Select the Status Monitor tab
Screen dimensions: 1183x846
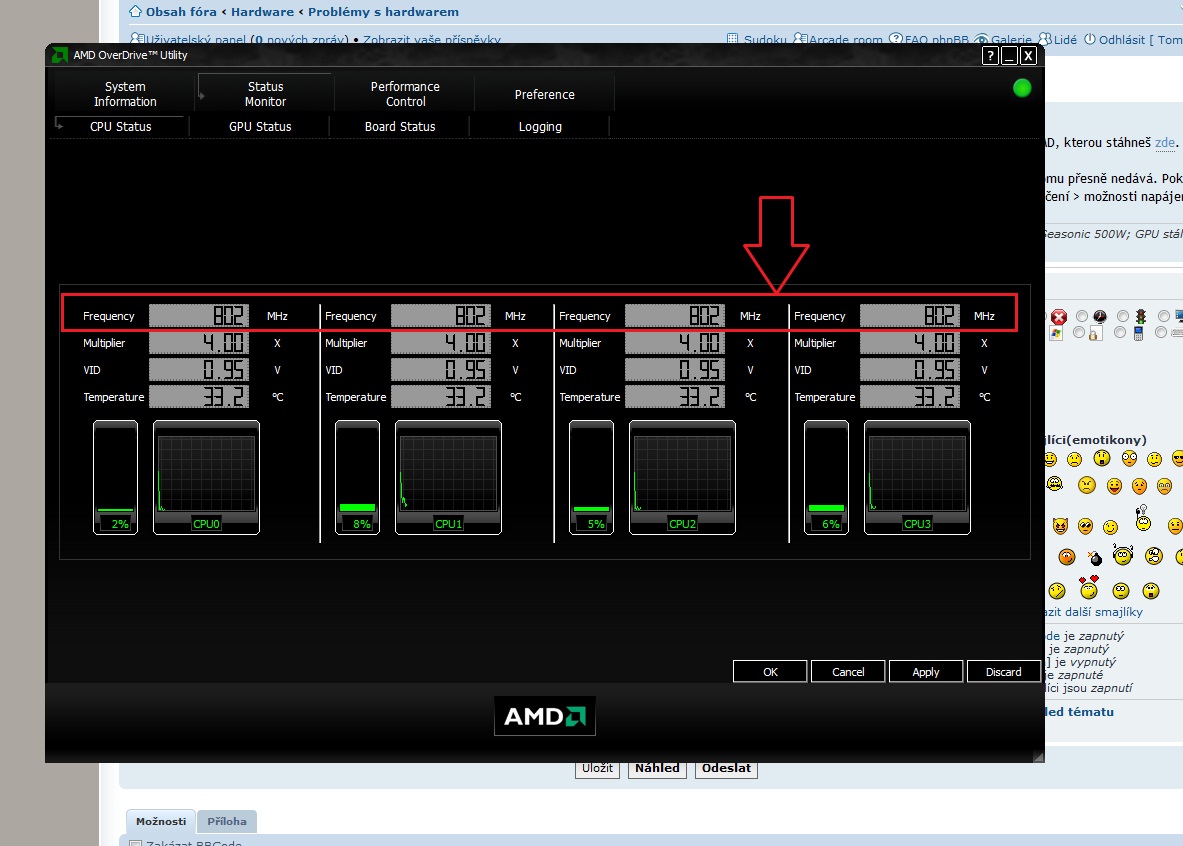tap(266, 94)
